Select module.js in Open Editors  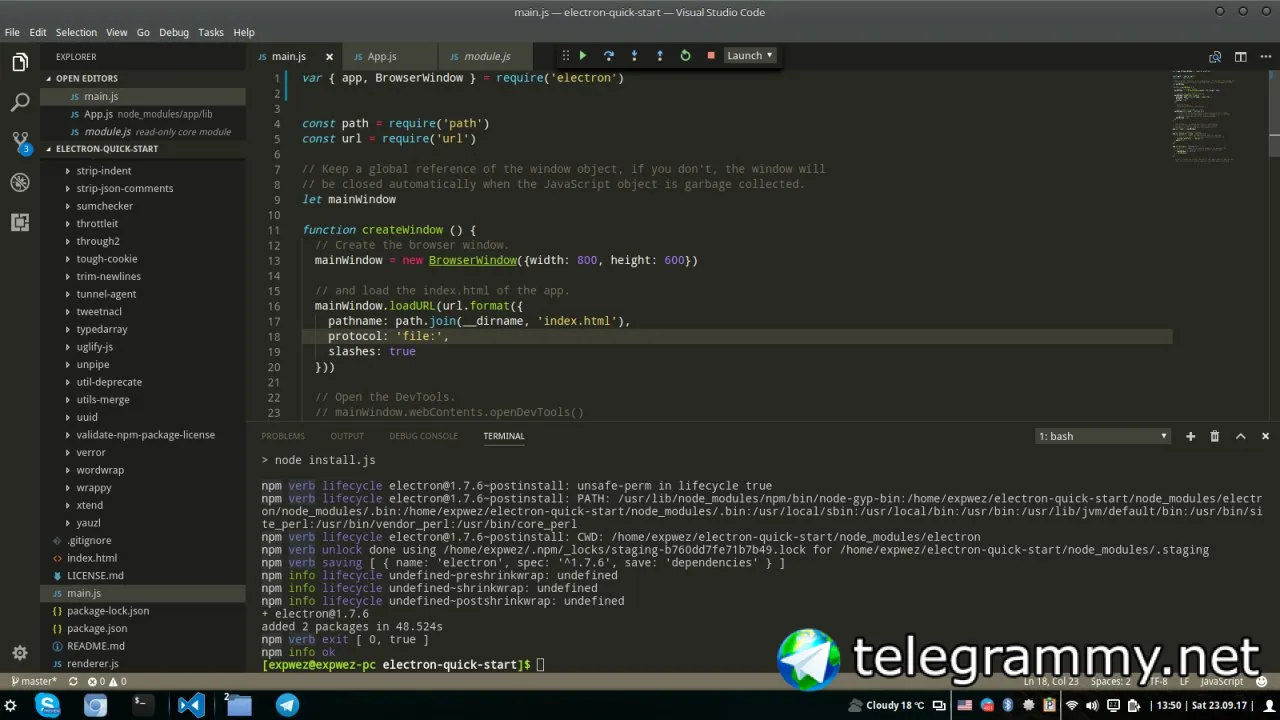click(143, 132)
